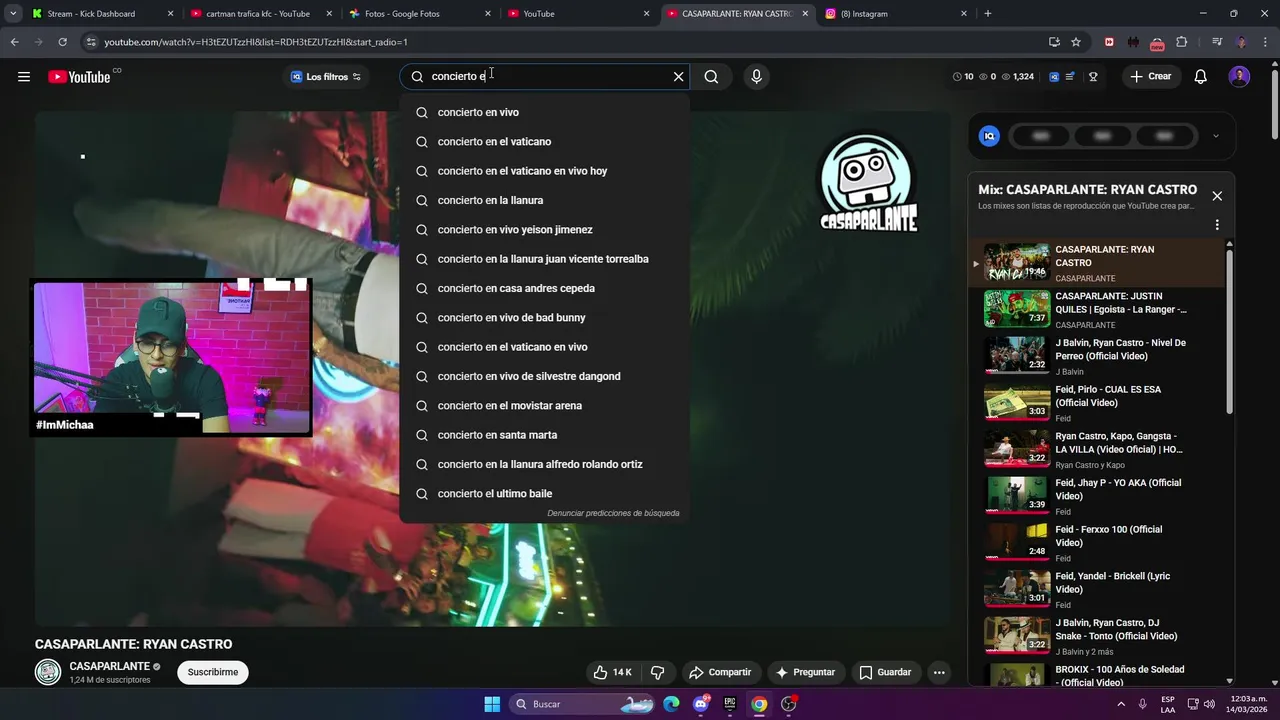Choose "concierto en vivo yeison jimenez"
The image size is (1280, 720).
tap(544, 230)
